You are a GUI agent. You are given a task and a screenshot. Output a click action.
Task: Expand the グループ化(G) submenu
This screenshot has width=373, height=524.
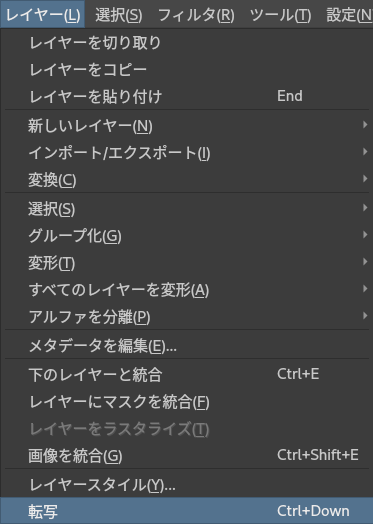pos(187,236)
